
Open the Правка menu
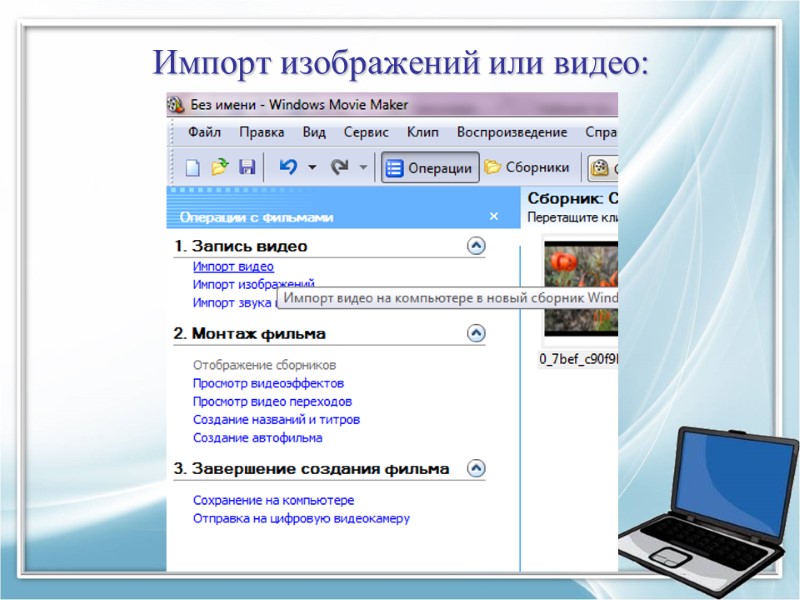(262, 132)
